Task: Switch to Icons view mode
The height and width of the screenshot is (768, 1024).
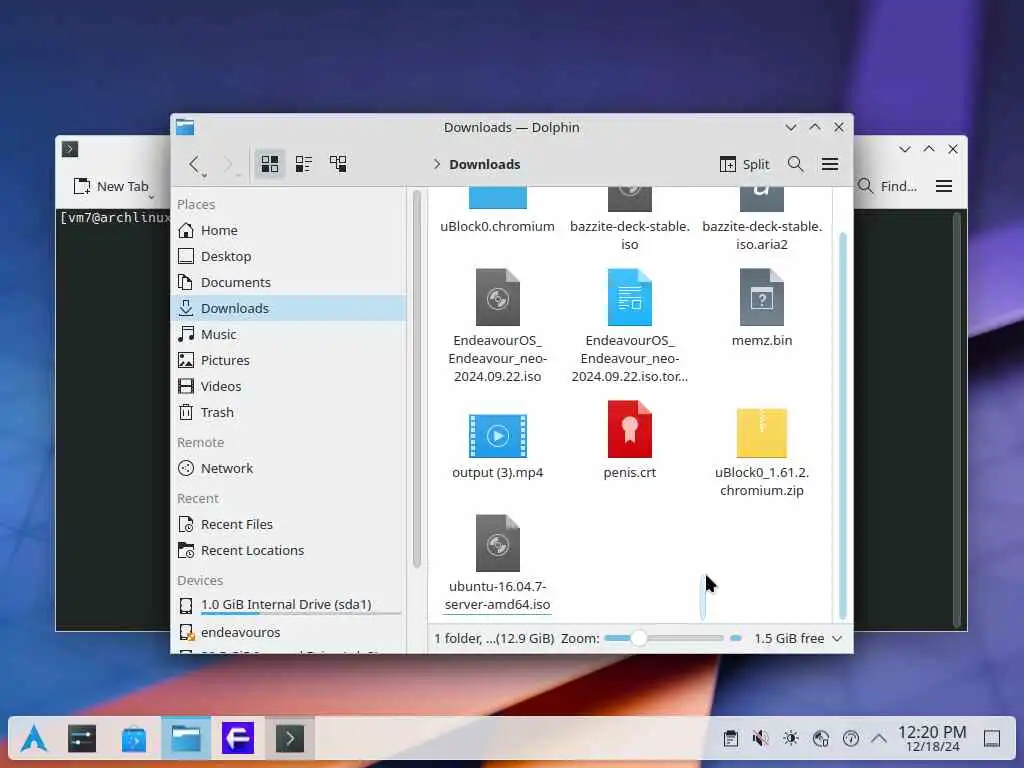Action: pos(270,163)
